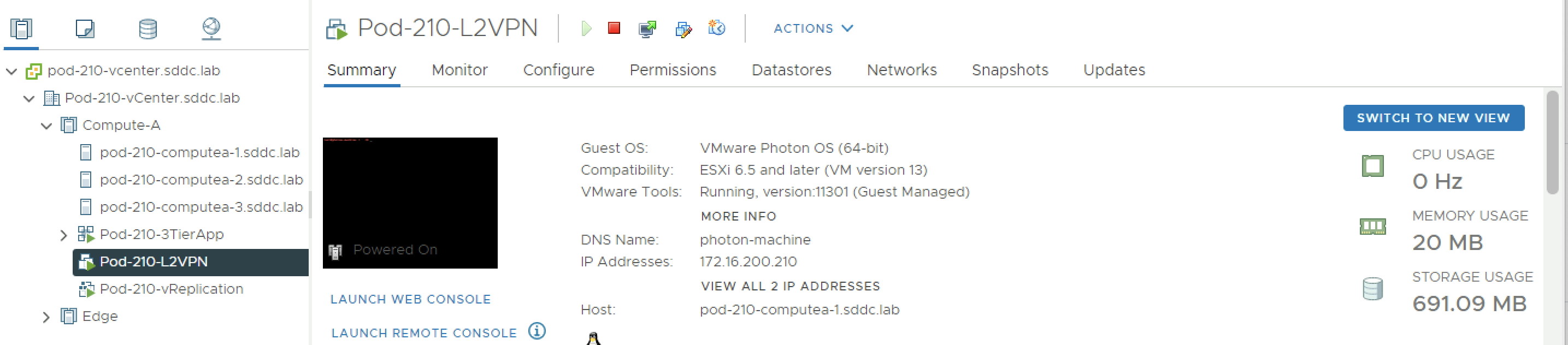Viewport: 1568px width, 345px height.
Task: Switch to the Snapshots tab
Action: pyautogui.click(x=1010, y=70)
